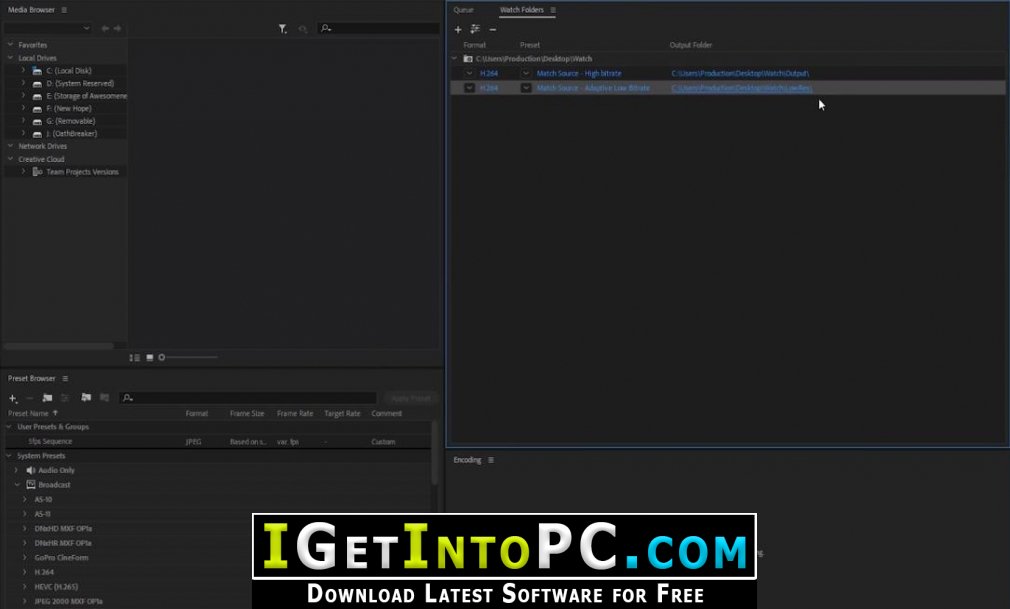Switch Media Browser to thumbnail view icon

click(149, 358)
